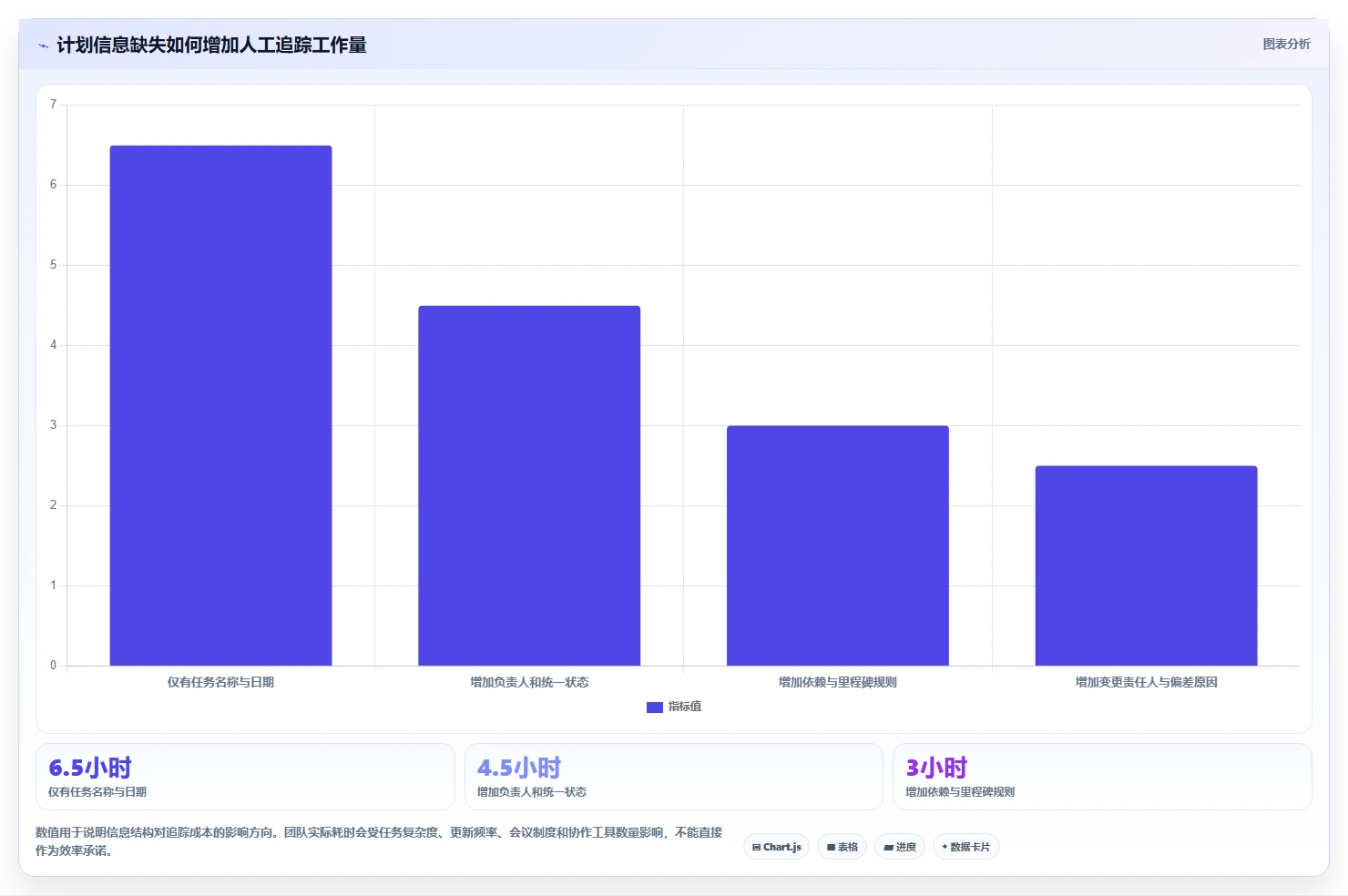
Task: Open the 6.5小时 data card
Action: coord(245,777)
